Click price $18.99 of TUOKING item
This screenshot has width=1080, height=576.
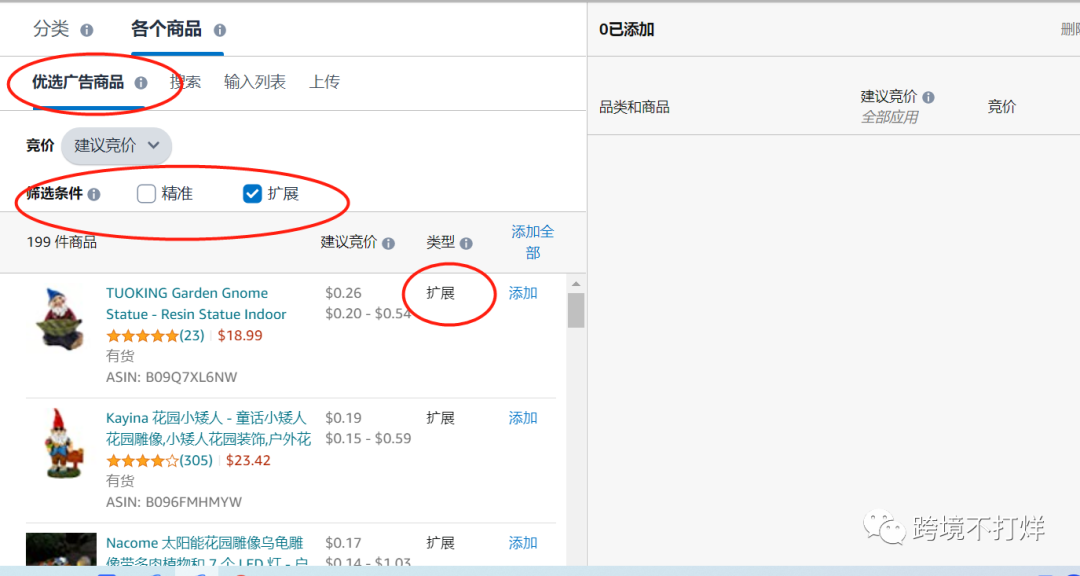tap(240, 336)
